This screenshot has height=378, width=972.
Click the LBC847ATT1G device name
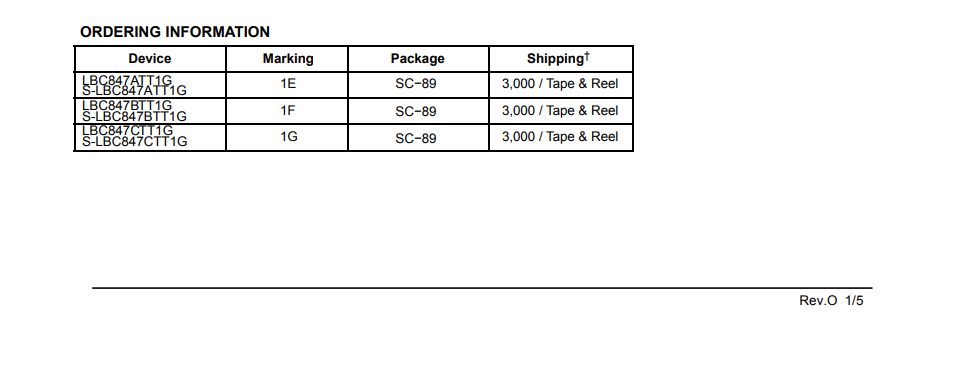tap(127, 79)
